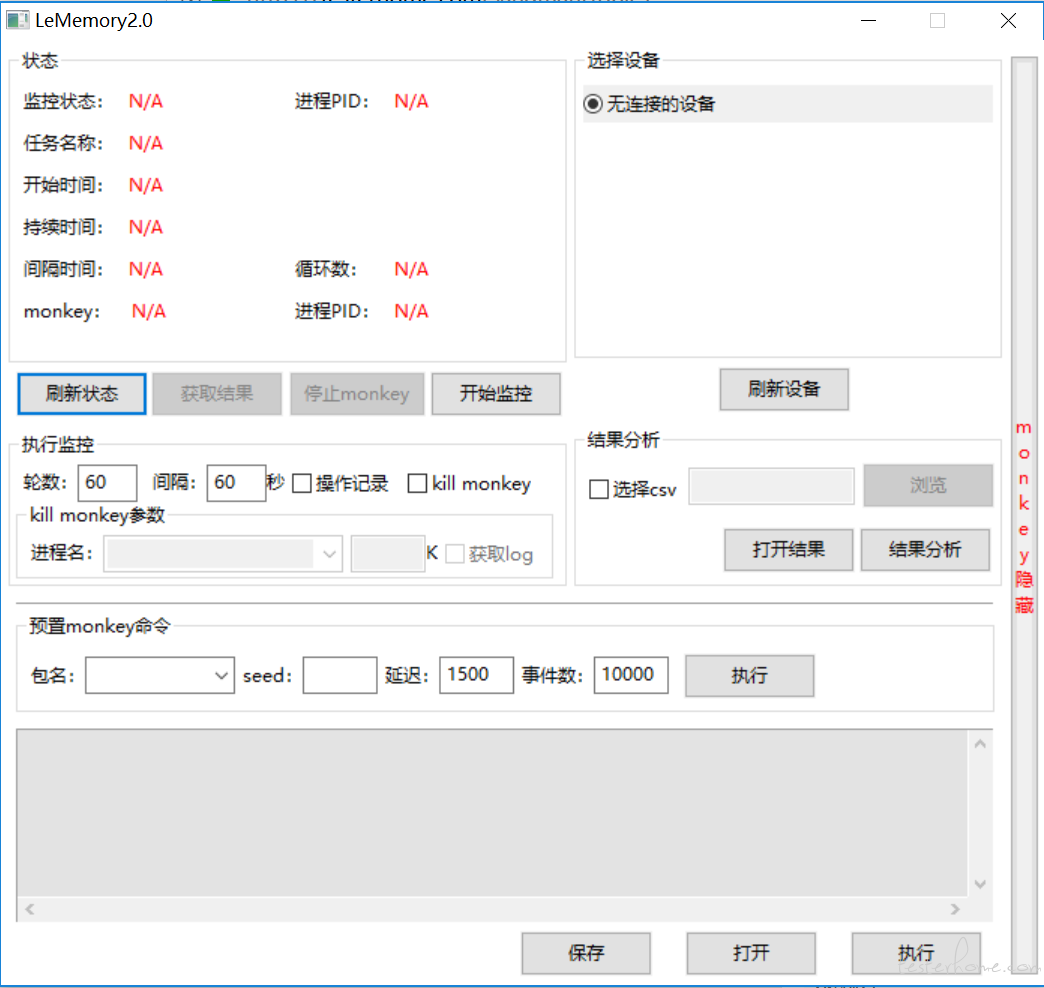Click the log area scroll up arrow
Screen dimensions: 1044x988
[x=980, y=744]
